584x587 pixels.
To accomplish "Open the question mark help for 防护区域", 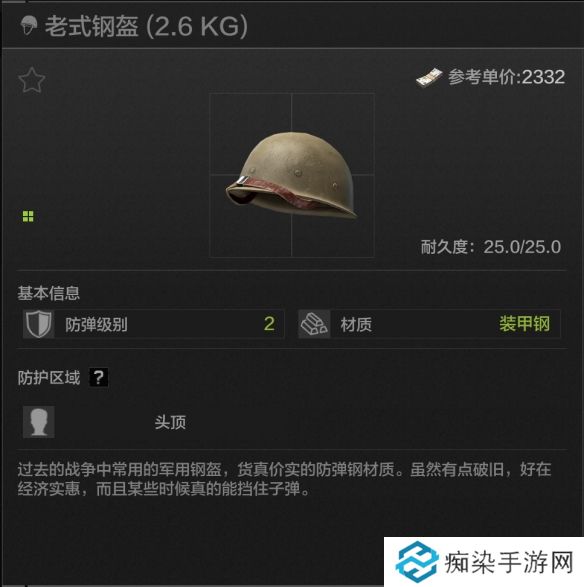I will pyautogui.click(x=99, y=377).
